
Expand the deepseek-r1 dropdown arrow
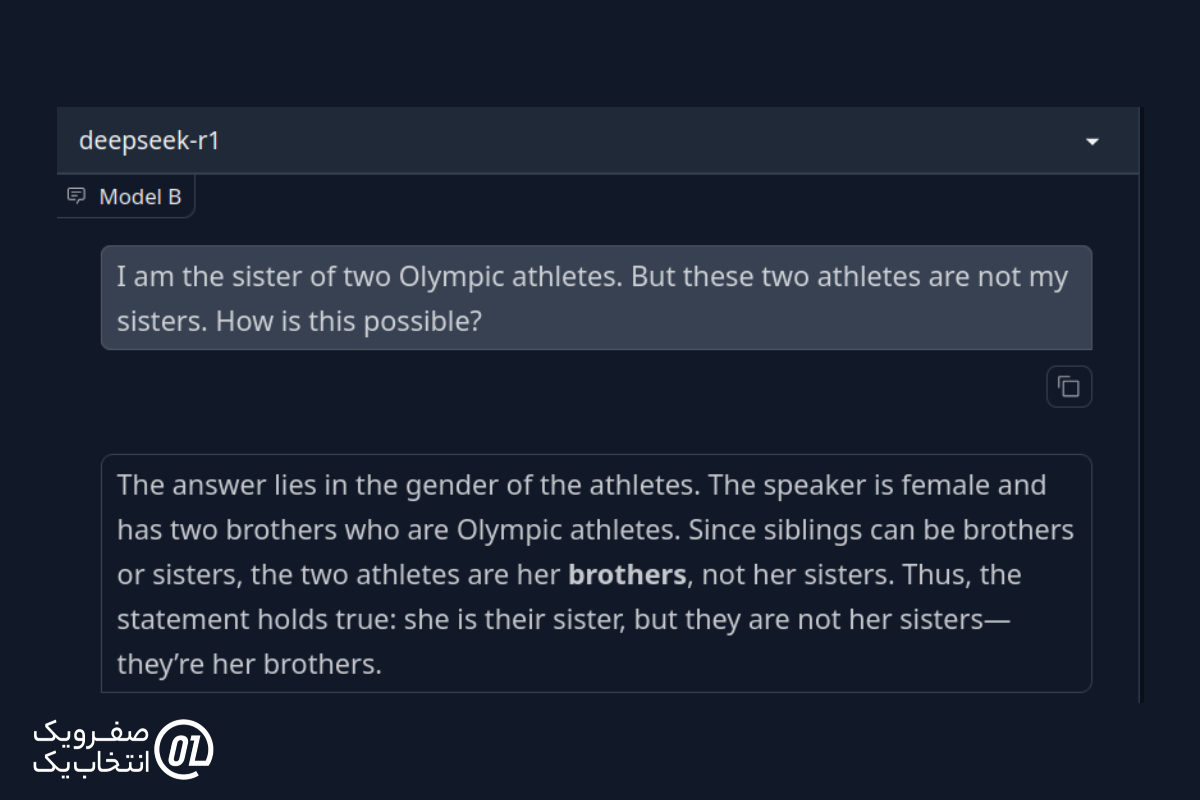(x=1092, y=142)
